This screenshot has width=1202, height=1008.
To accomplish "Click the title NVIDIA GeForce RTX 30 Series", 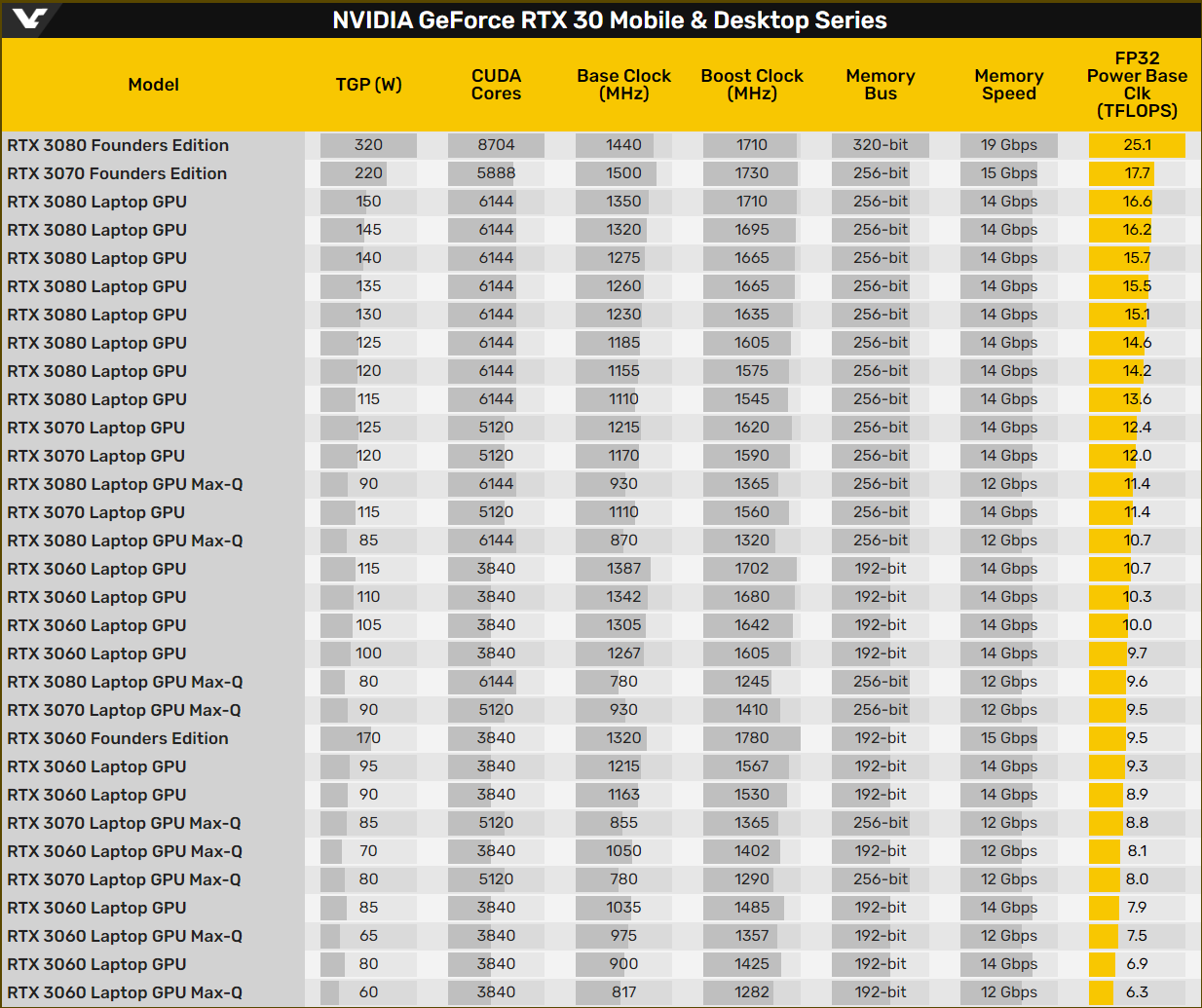I will pos(610,20).
